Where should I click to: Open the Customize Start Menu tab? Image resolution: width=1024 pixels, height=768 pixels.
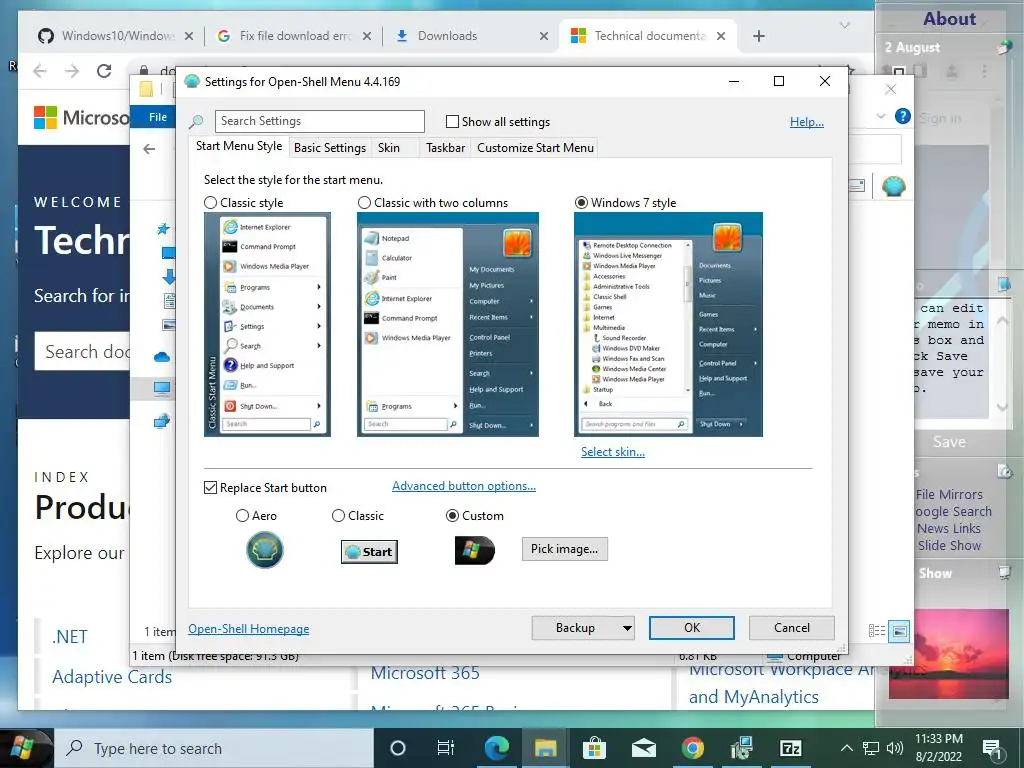536,148
